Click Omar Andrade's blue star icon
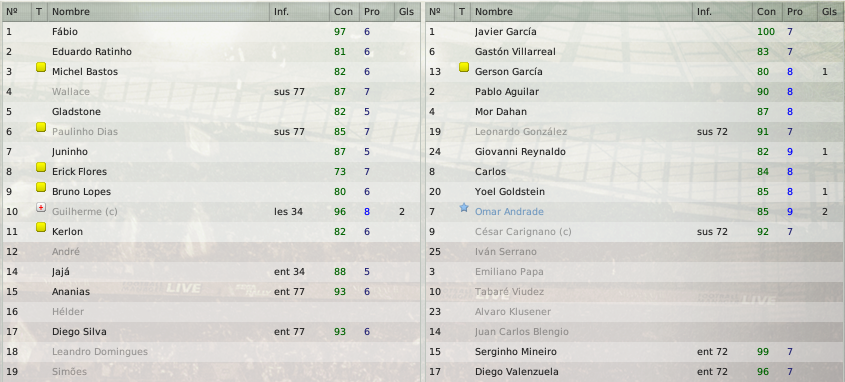Image resolution: width=845 pixels, height=382 pixels. 463,207
